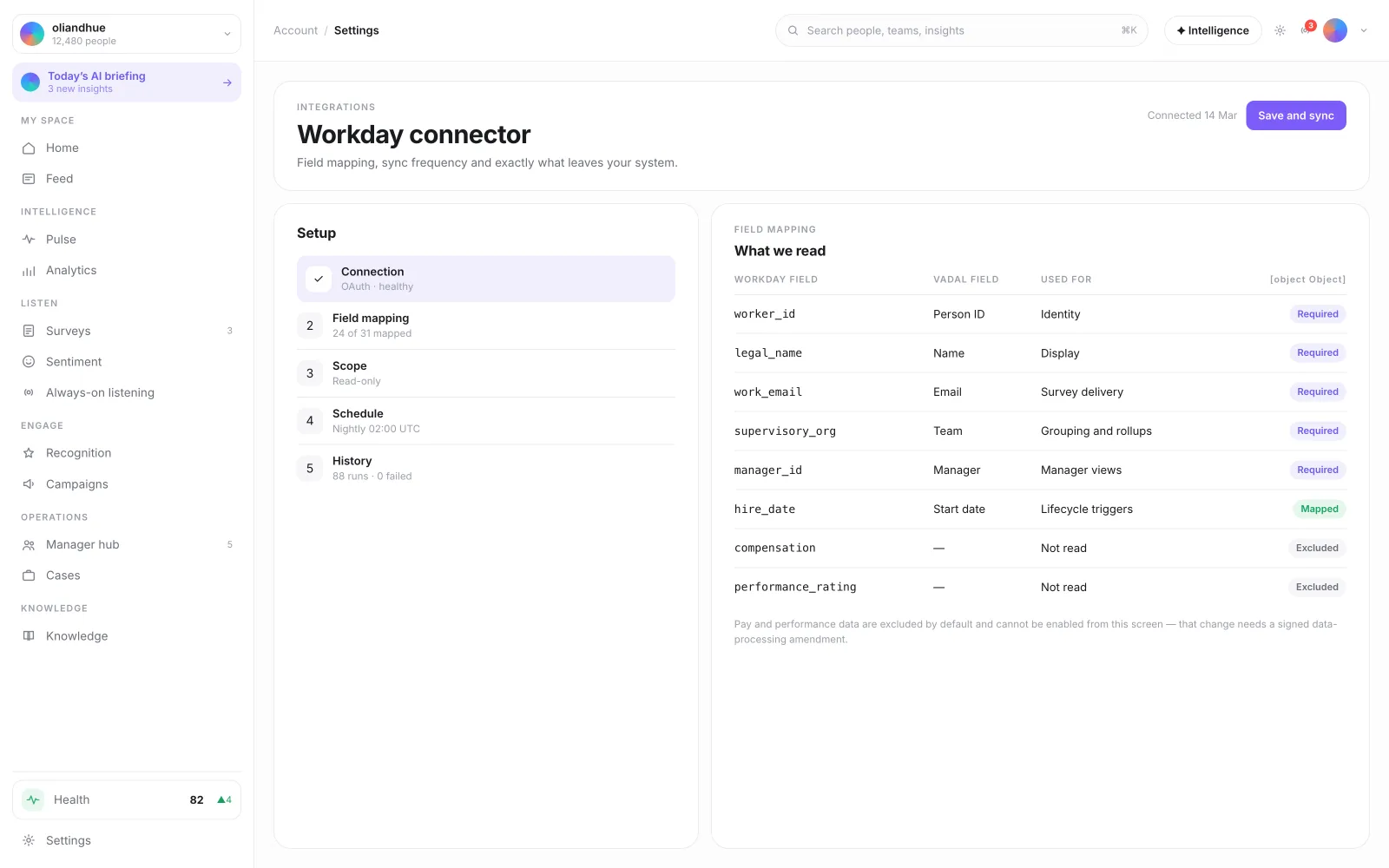Screen dimensions: 1389x868
Task: Click the Manager hub count badge 5
Action: click(x=230, y=545)
